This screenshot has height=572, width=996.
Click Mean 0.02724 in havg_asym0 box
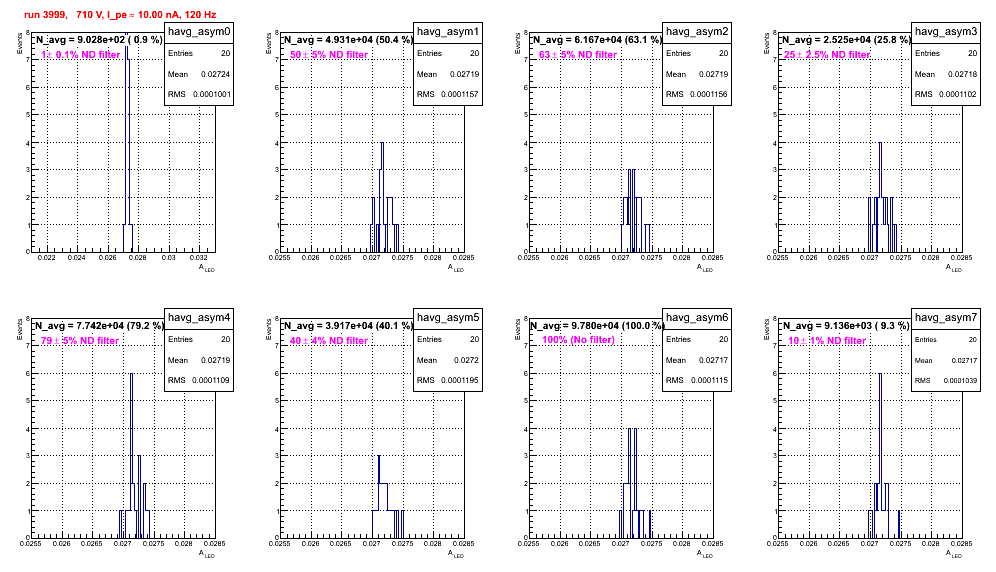(x=199, y=74)
